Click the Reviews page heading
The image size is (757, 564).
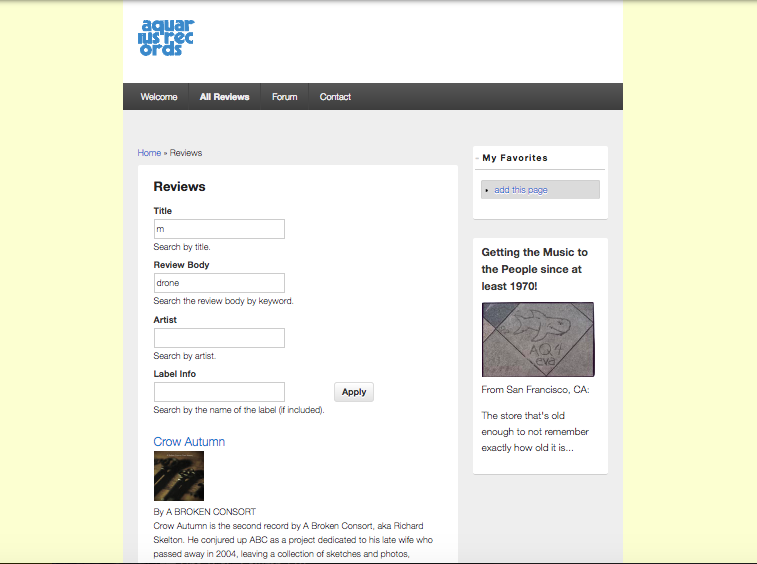[x=180, y=186]
